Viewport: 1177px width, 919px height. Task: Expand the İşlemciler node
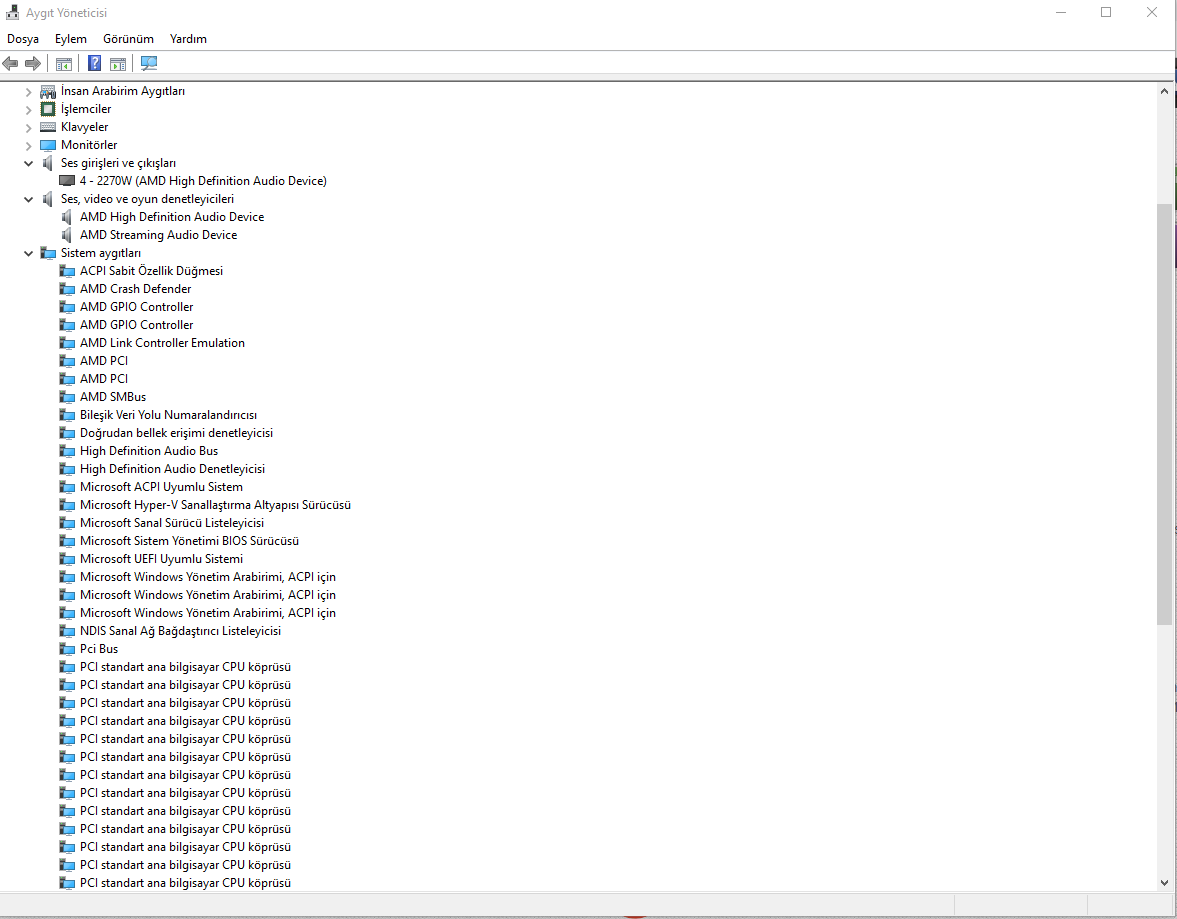point(29,110)
